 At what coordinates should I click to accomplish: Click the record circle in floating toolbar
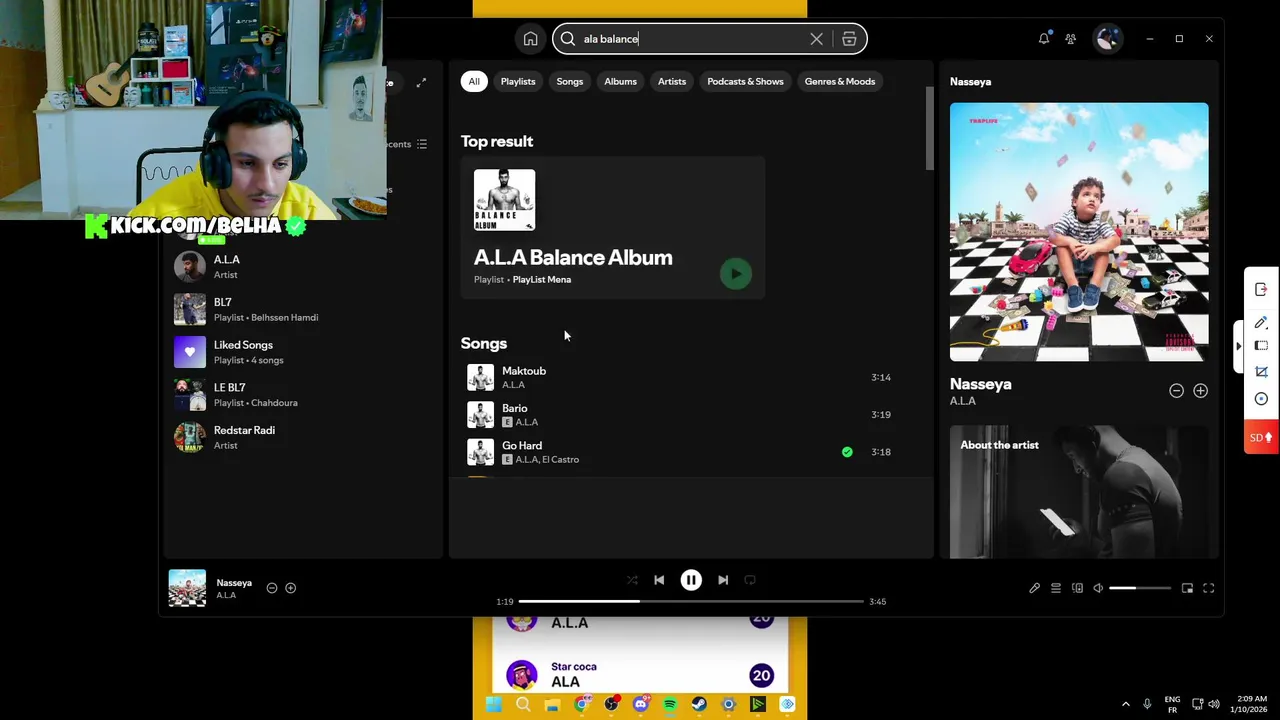coord(1261,399)
